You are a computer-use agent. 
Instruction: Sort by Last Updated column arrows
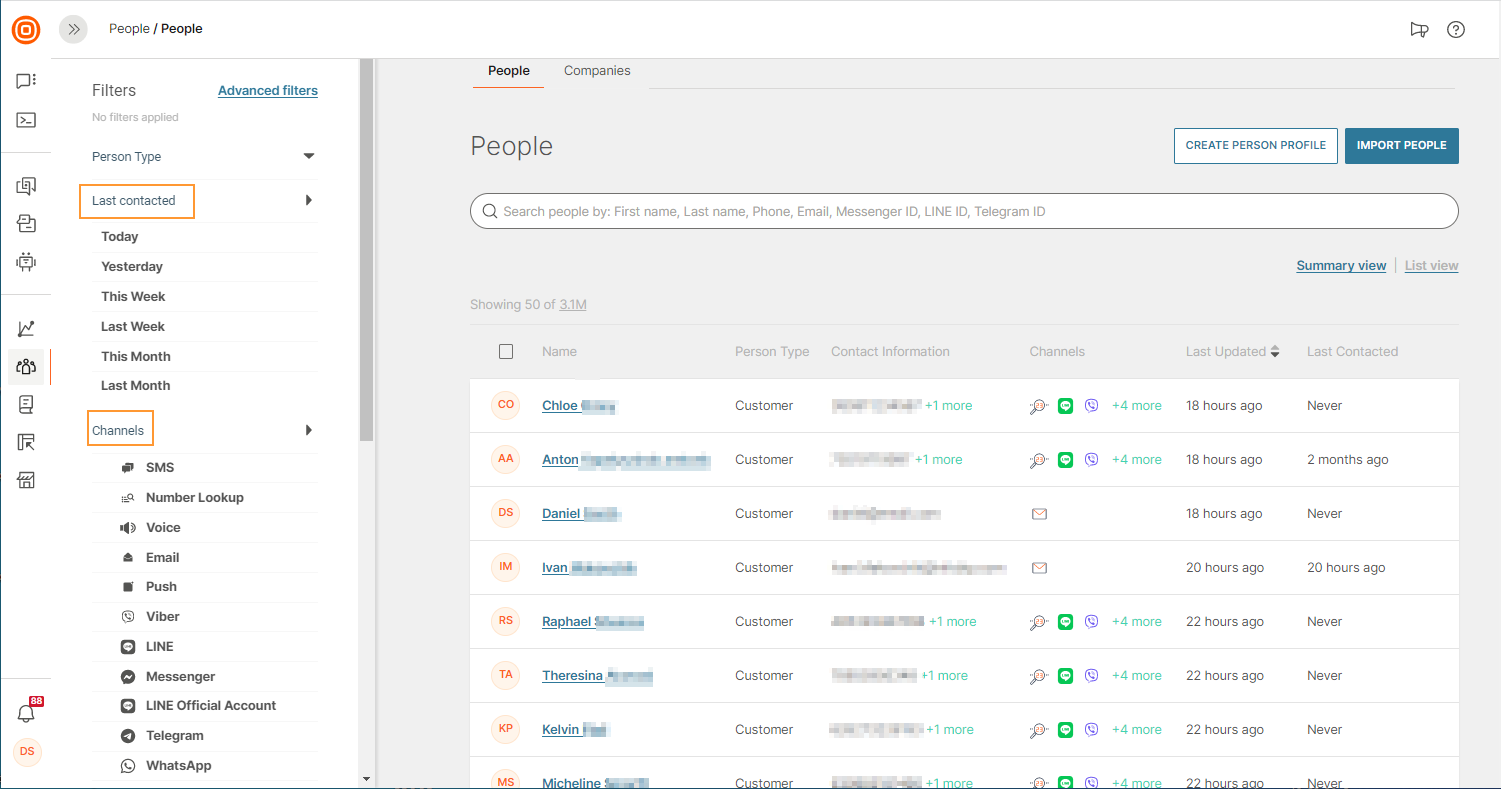click(1275, 352)
